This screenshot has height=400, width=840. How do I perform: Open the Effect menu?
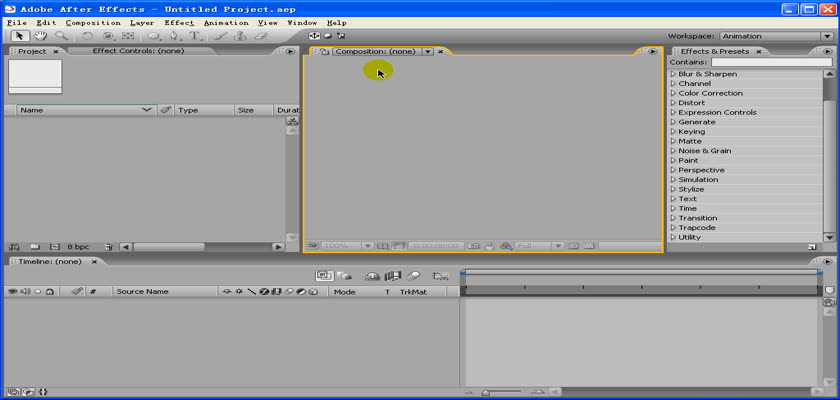[179, 23]
